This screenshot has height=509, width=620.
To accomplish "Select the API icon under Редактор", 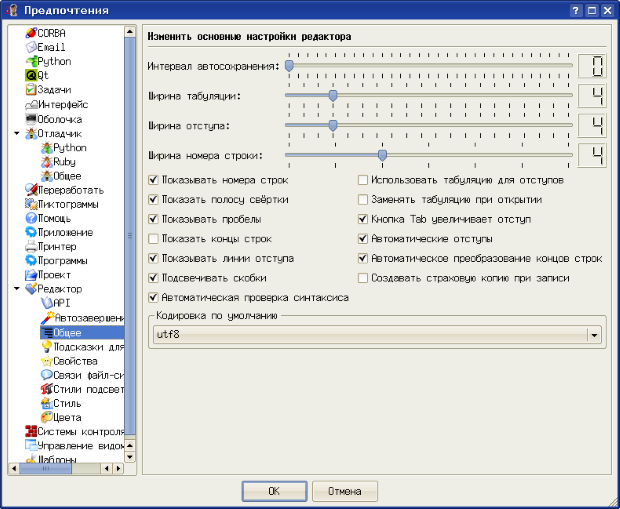I will [x=47, y=303].
